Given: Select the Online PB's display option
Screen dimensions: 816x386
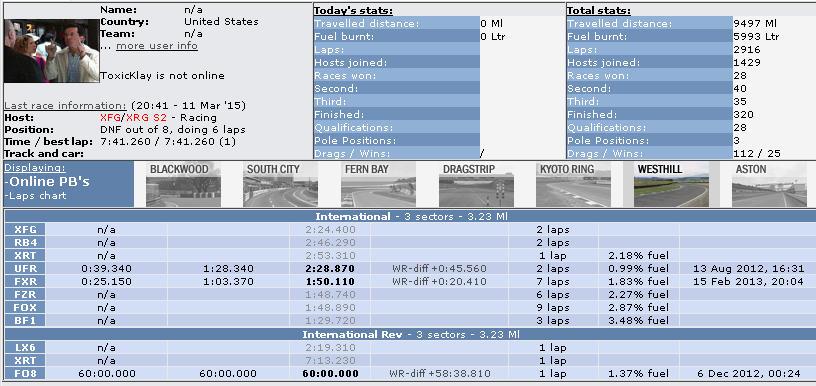Looking at the screenshot, I should click(x=39, y=182).
